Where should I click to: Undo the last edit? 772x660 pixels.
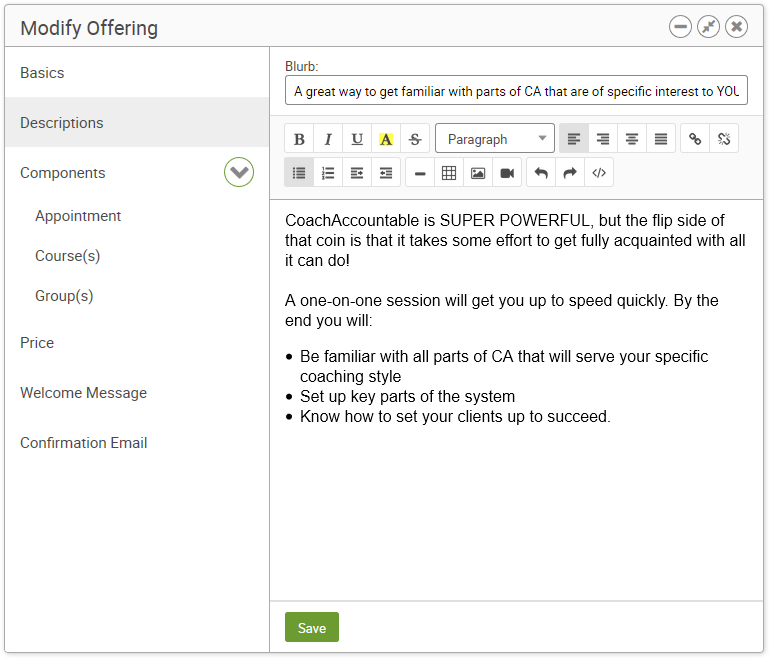[541, 173]
